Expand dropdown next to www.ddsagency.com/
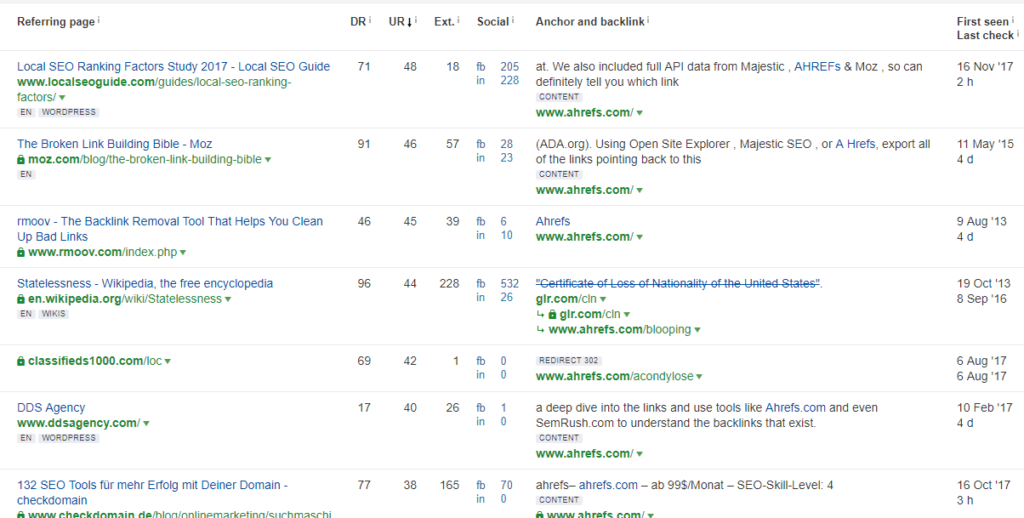The image size is (1024, 518). [x=146, y=423]
